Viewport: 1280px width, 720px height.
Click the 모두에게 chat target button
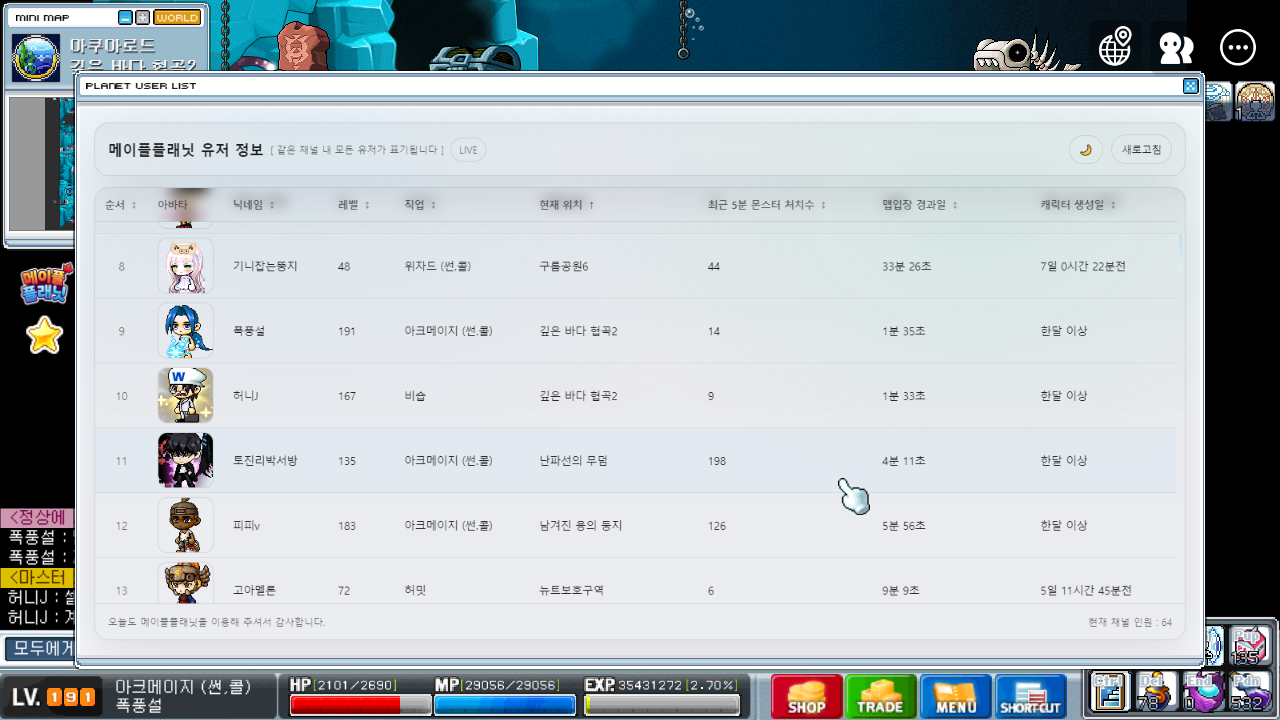coord(40,648)
